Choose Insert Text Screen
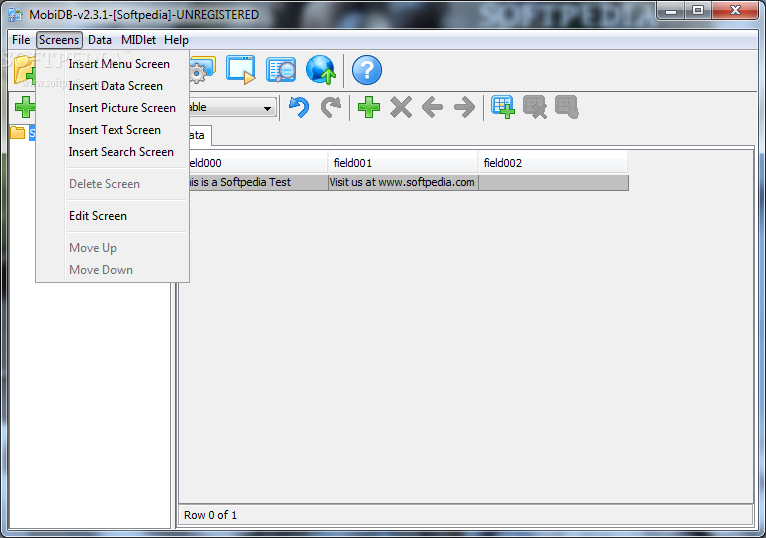This screenshot has width=766, height=538. (x=115, y=130)
